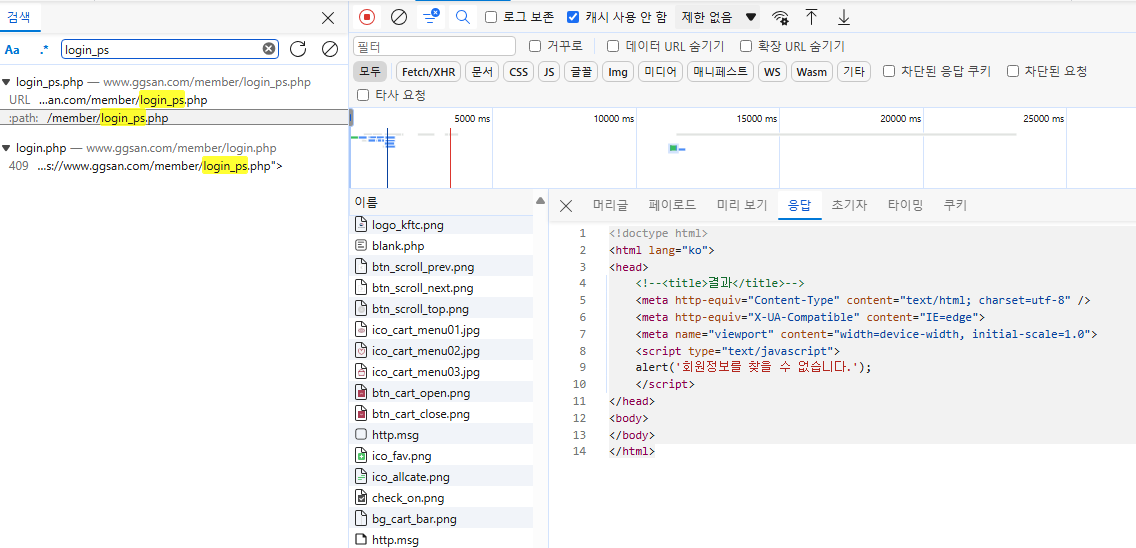This screenshot has width=1136, height=548.
Task: Switch to 응답 response tab
Action: (x=800, y=205)
